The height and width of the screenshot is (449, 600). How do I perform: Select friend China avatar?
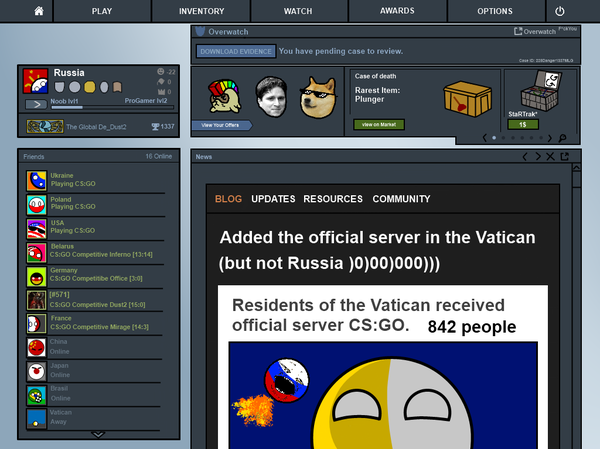(36, 347)
